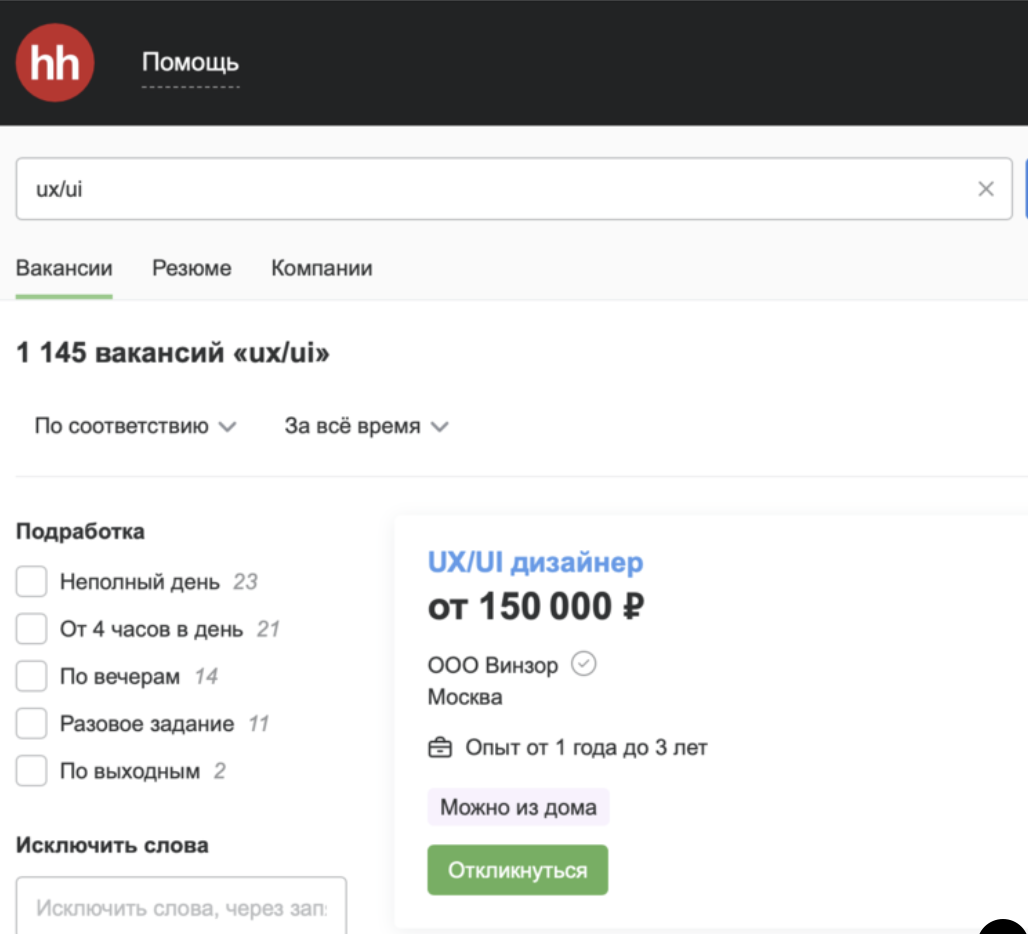Screen dimensions: 1028x934
Task: Tick the По выходным checkbox
Action: point(32,772)
